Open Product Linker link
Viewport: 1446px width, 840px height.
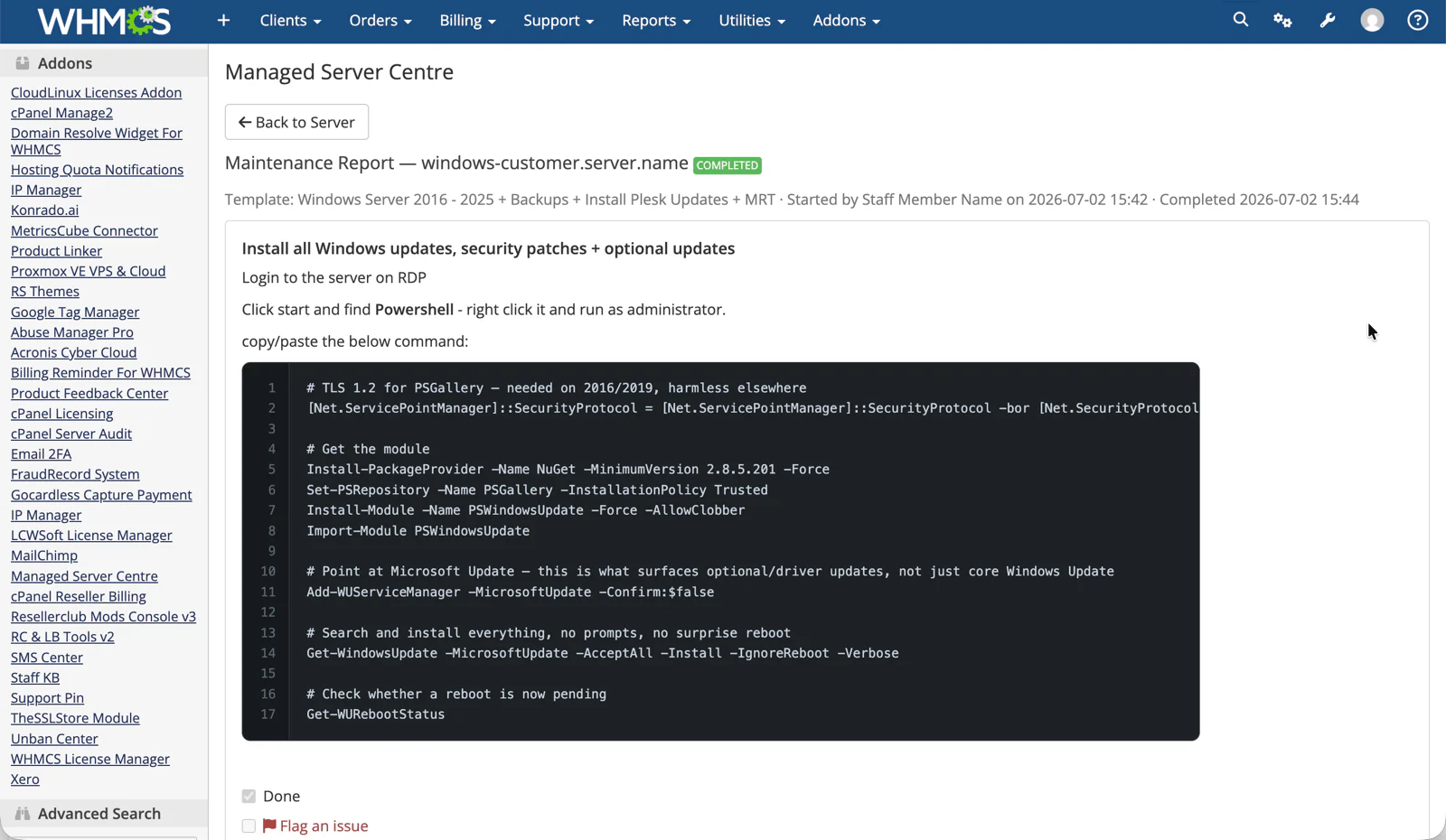coord(56,251)
